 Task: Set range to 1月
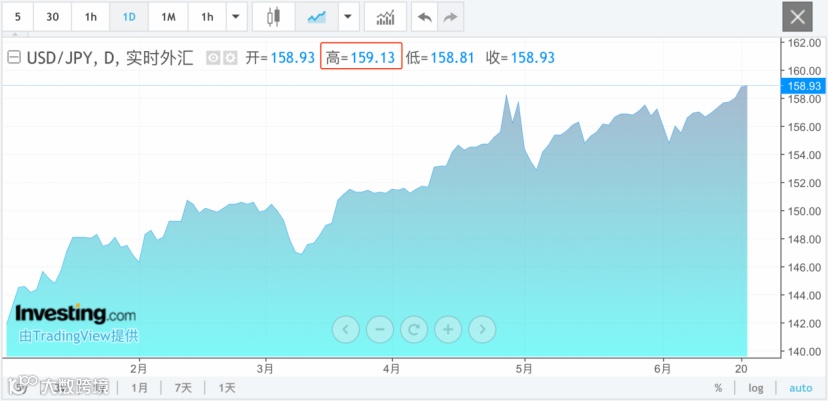139,388
